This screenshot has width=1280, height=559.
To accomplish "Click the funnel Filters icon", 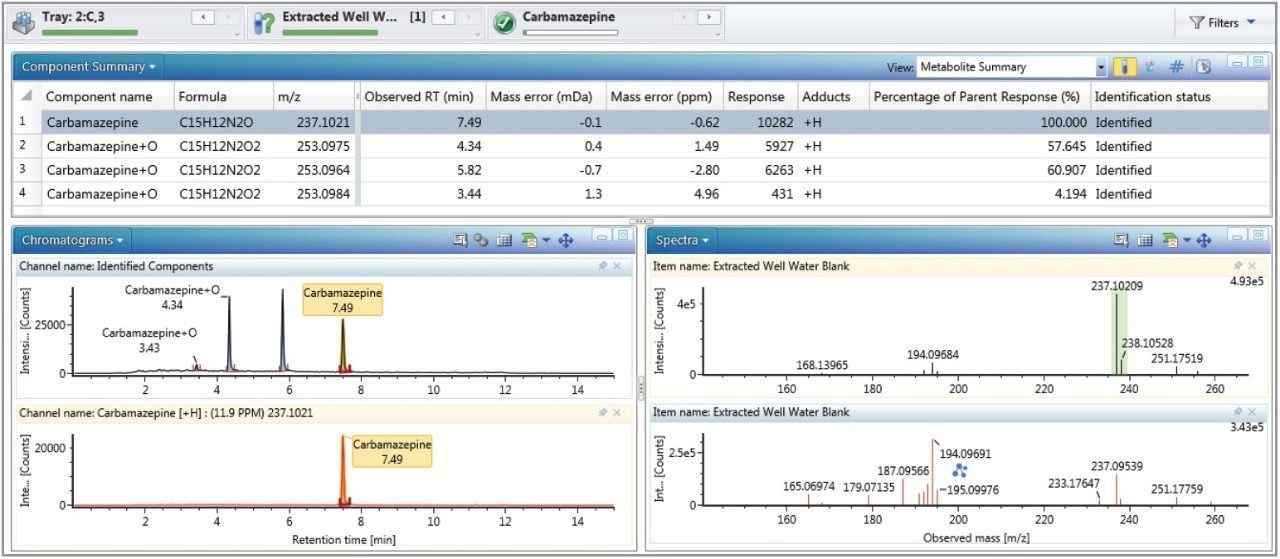I will (1197, 22).
